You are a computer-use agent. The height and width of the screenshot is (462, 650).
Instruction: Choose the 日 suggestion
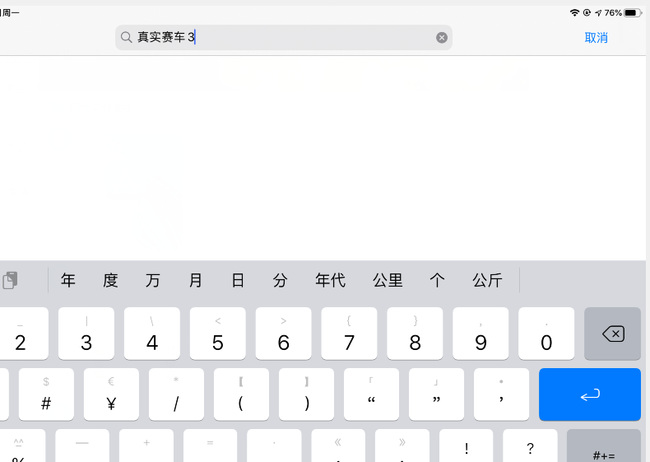coord(238,280)
